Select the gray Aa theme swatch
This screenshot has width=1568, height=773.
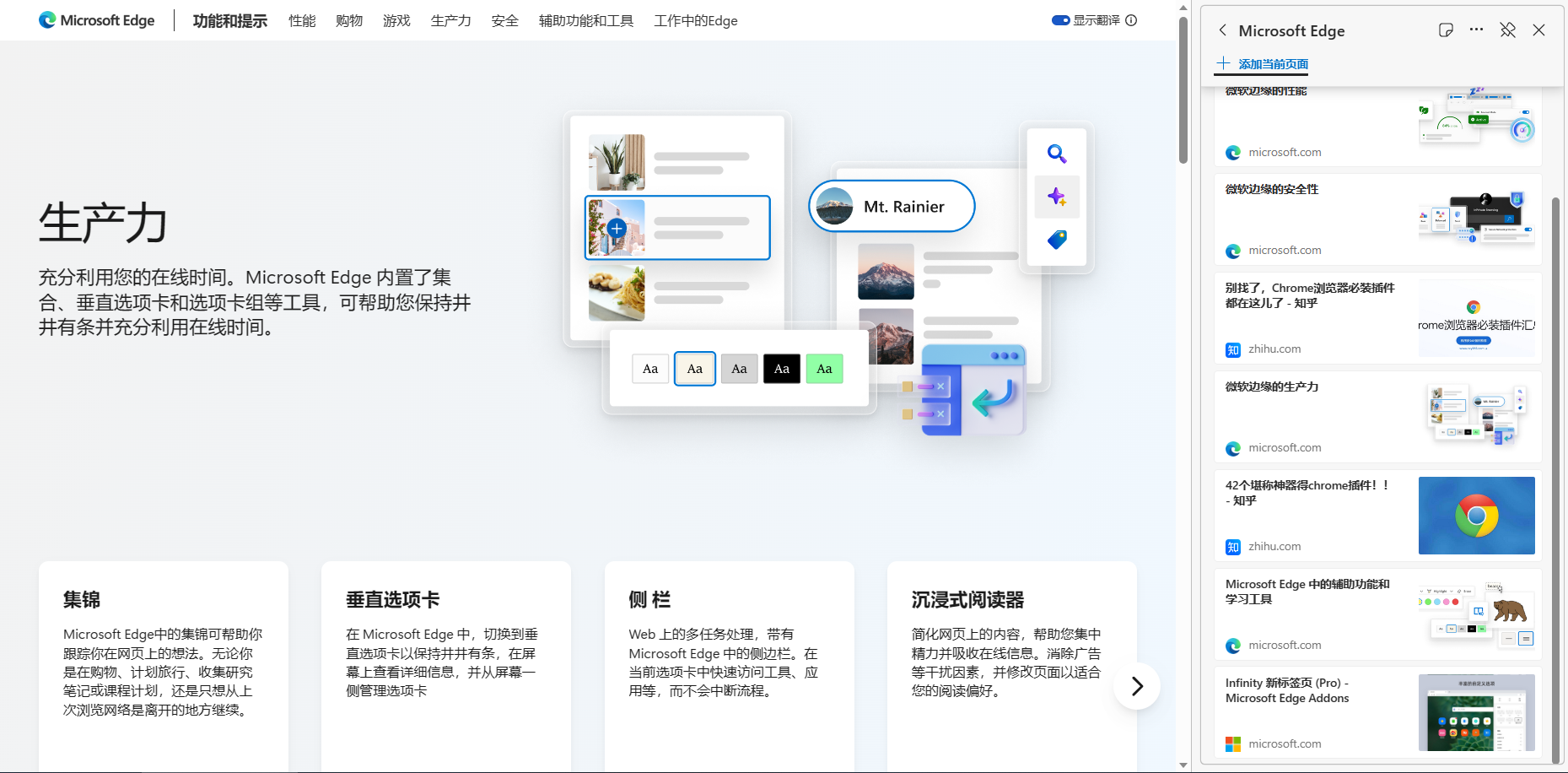coord(739,369)
